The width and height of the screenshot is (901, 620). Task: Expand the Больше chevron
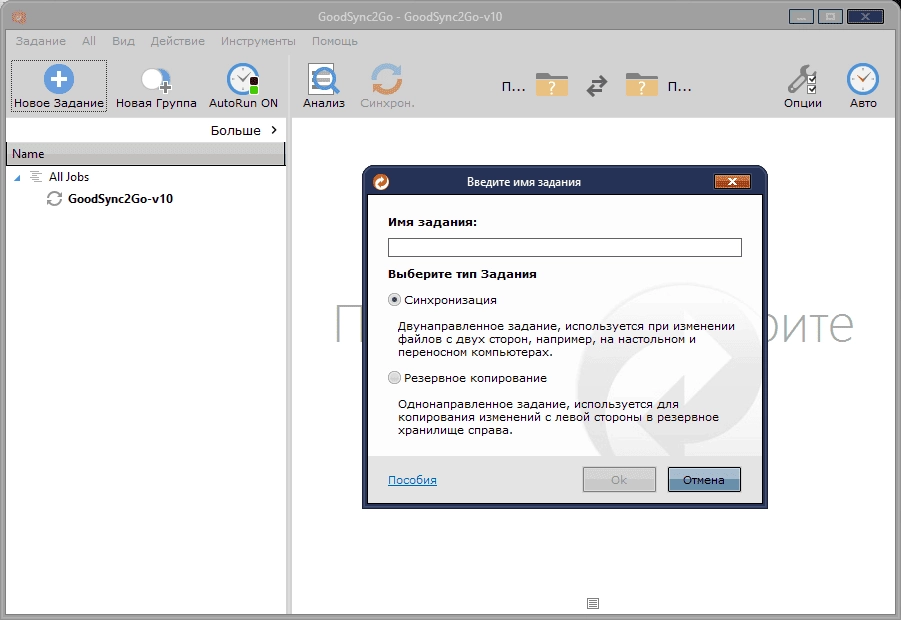[x=274, y=130]
